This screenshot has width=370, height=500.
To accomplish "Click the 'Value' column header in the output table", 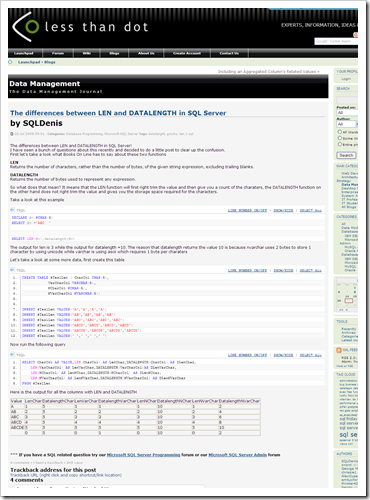I will click(17, 401).
